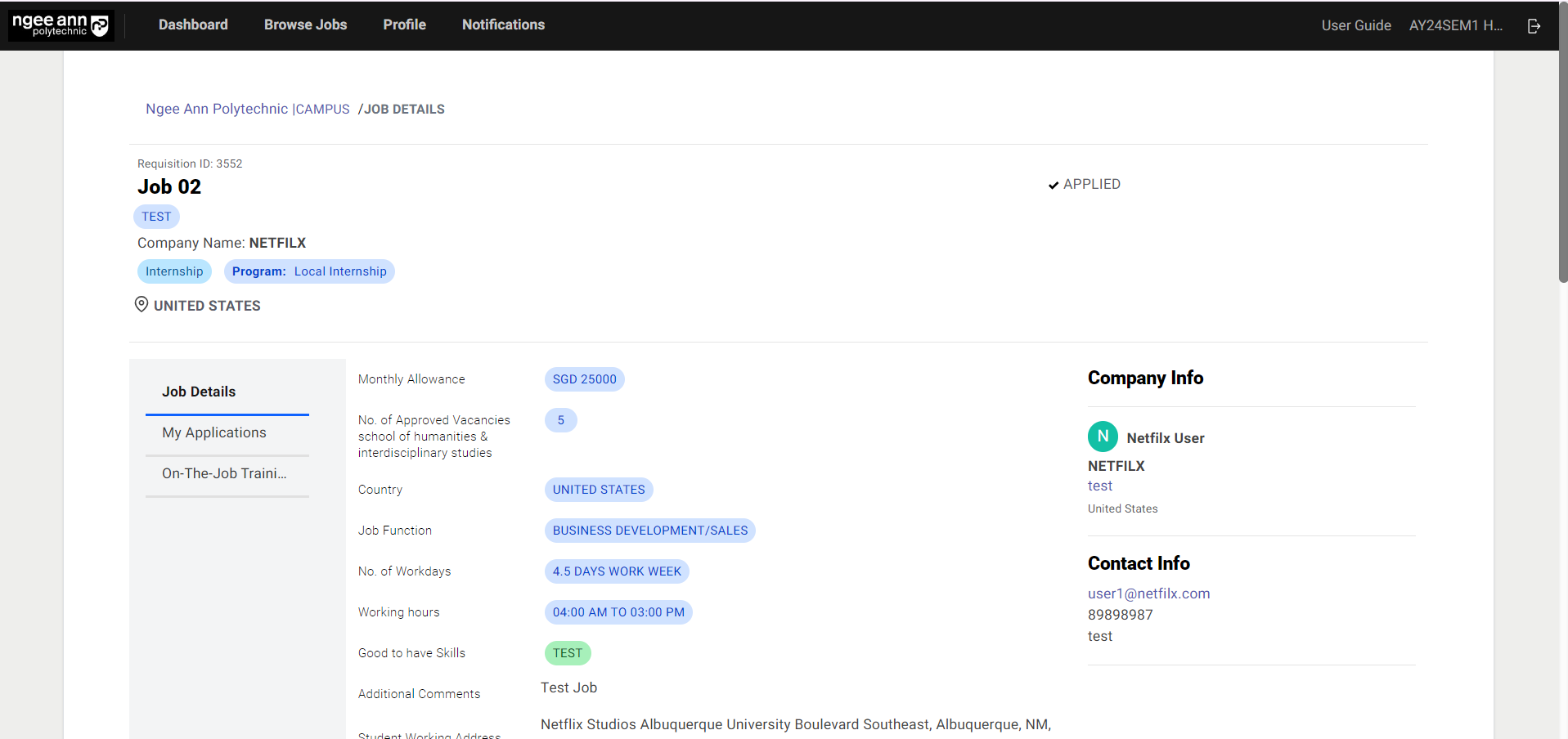Open the Dashboard menu item
This screenshot has height=739, width=1568.
pyautogui.click(x=193, y=25)
